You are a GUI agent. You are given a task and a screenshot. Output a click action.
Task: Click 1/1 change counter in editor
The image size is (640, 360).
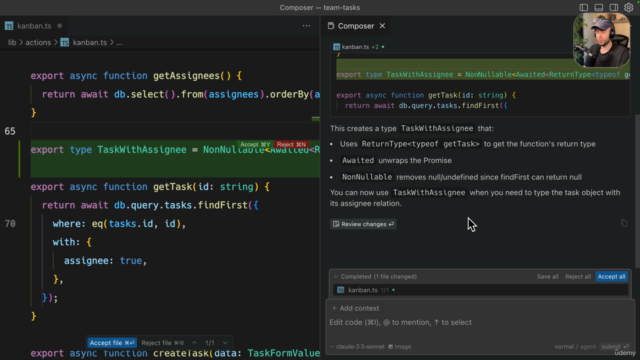tap(210, 343)
